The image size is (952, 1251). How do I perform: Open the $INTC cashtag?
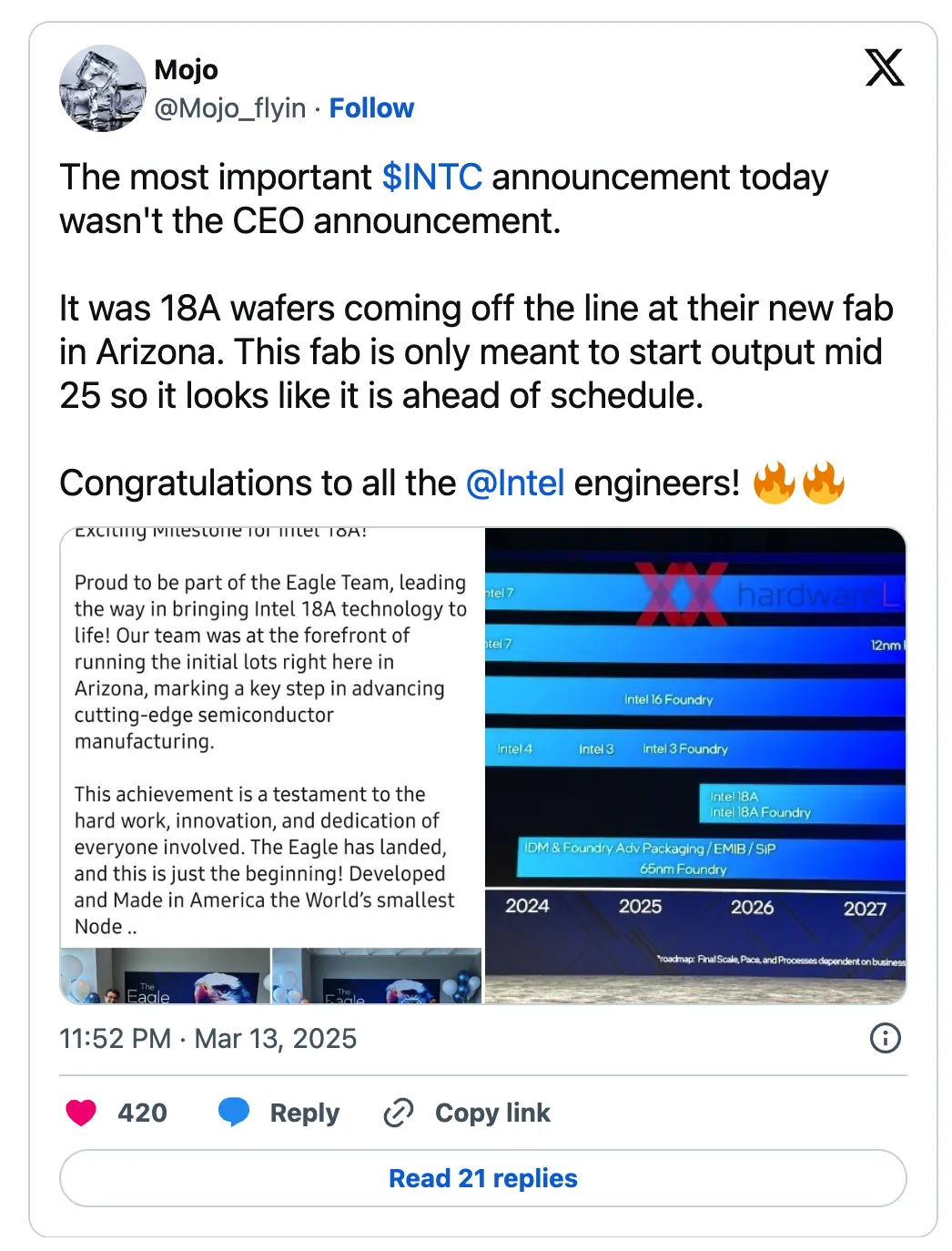tap(432, 177)
